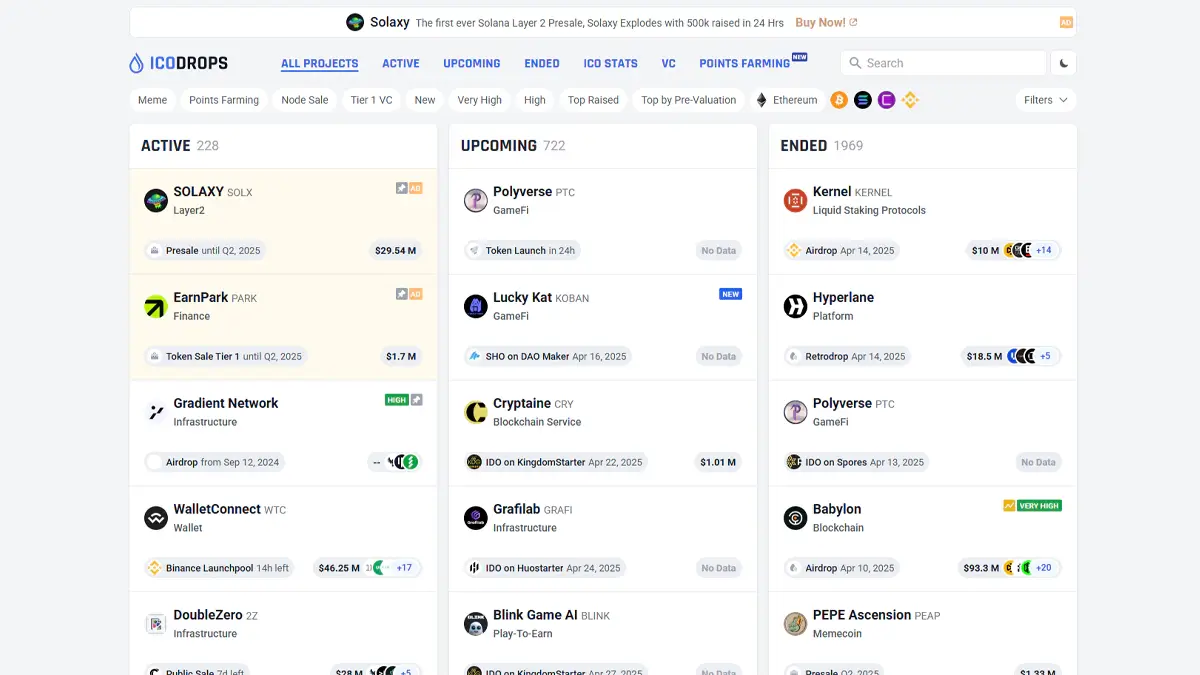Select the Top Raised filter chip

click(x=594, y=100)
